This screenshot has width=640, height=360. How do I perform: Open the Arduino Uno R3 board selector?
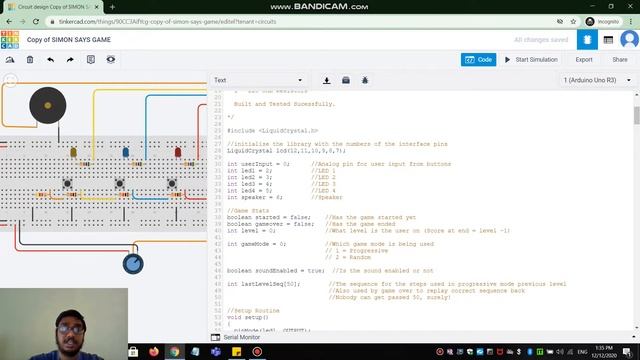click(597, 80)
